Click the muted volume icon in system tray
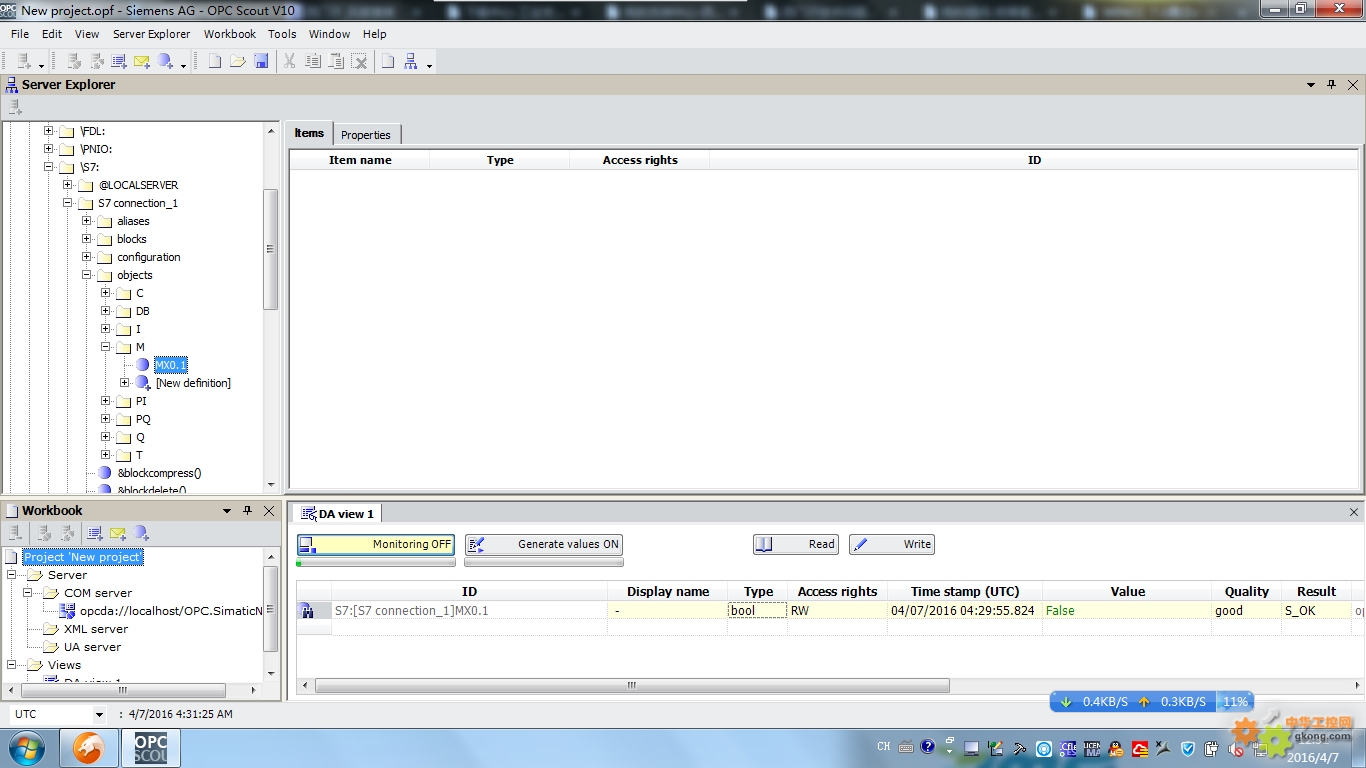The height and width of the screenshot is (768, 1366). coord(1237,748)
